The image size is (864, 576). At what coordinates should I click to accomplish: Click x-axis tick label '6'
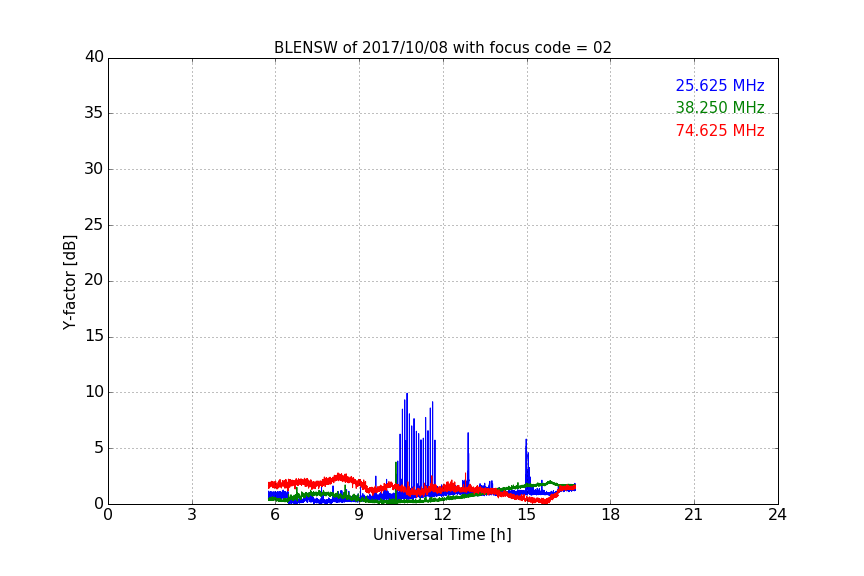pos(276,515)
